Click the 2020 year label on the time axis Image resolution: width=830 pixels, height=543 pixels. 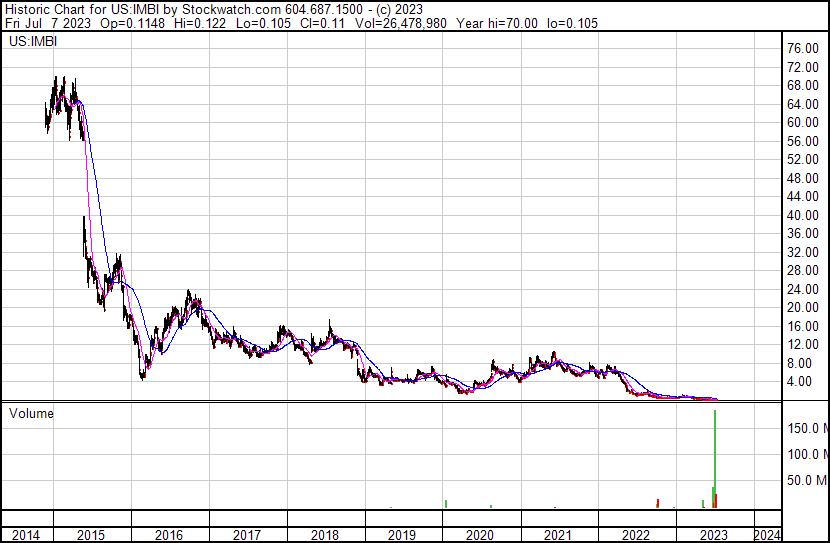pos(480,535)
